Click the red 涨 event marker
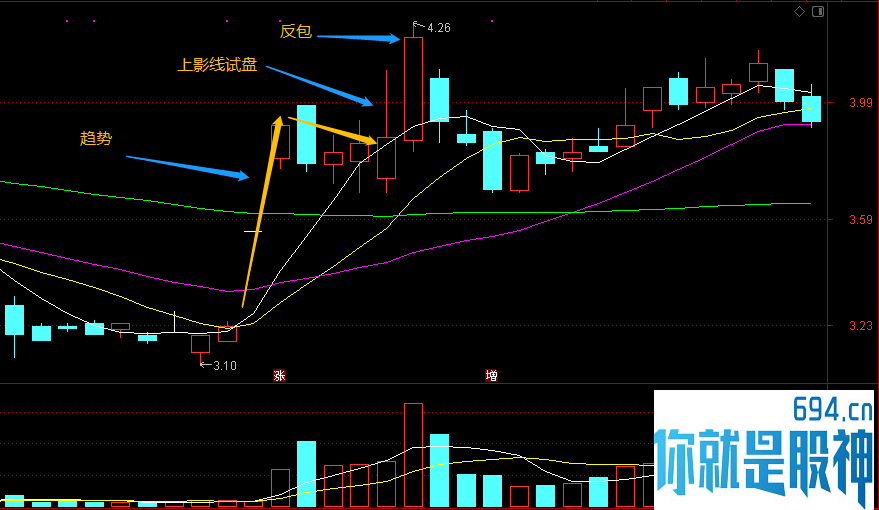 (279, 375)
